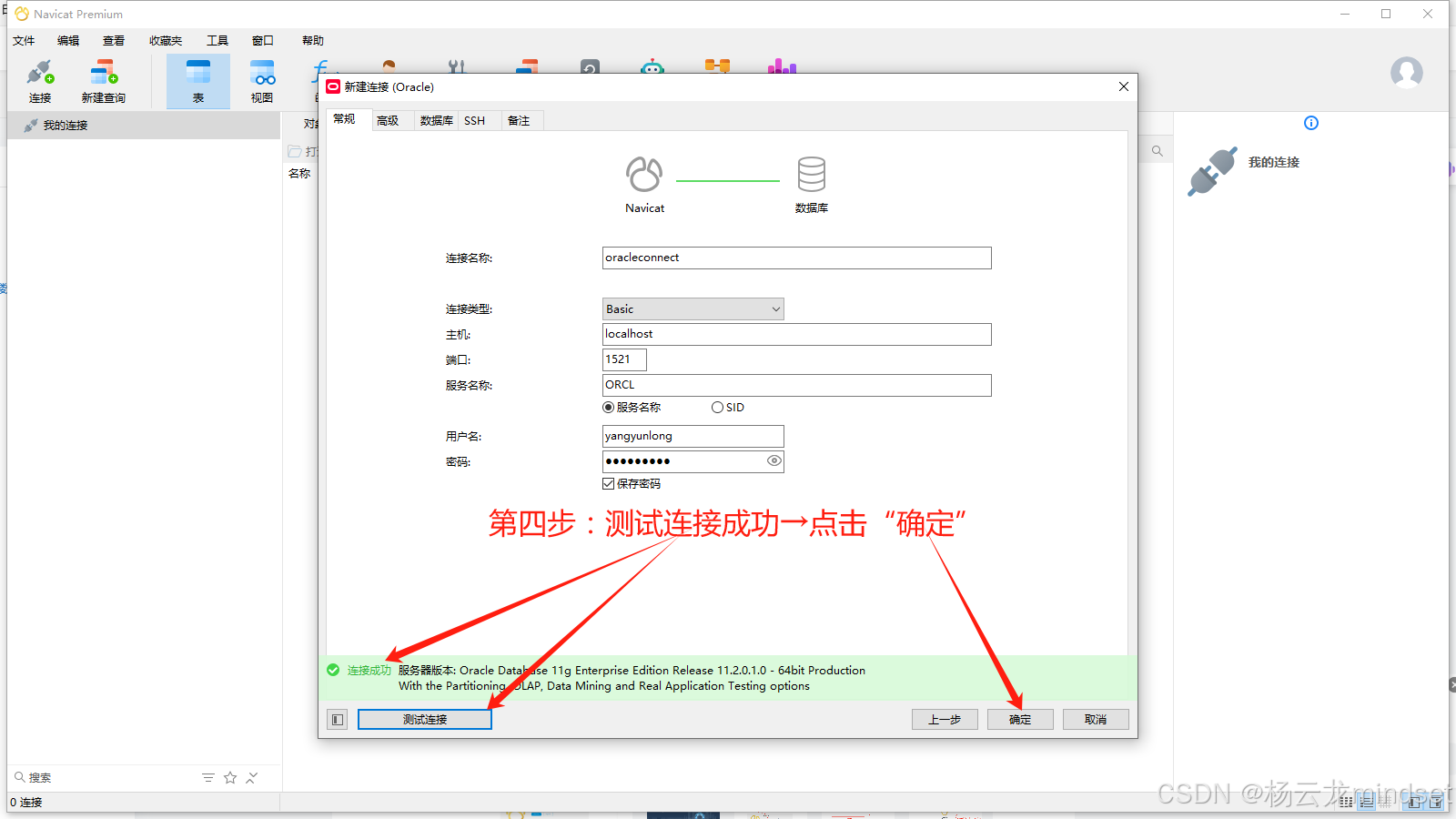
Task: Click the wrench and fork toolbar icon
Action: coord(457,66)
